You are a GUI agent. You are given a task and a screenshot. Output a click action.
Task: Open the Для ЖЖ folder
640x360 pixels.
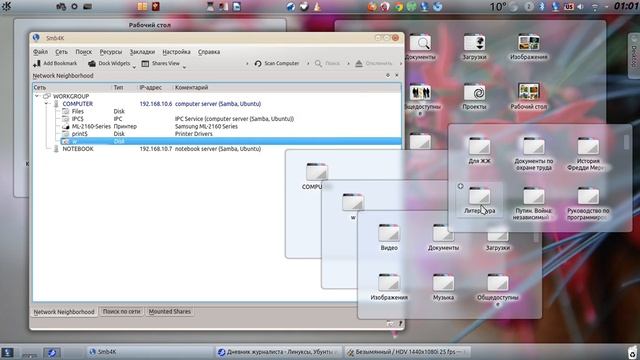[x=479, y=150]
